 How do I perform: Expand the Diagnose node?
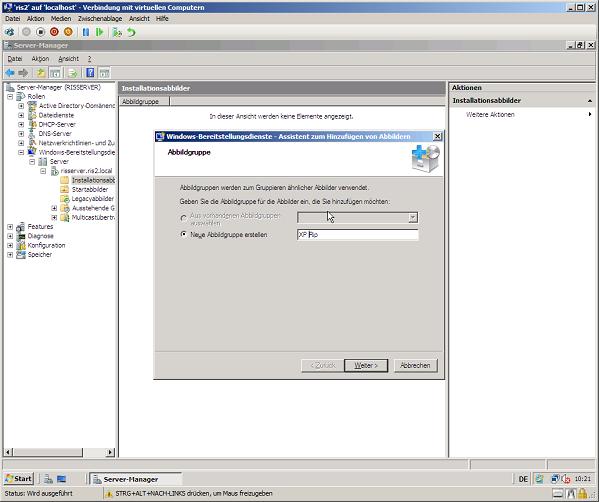coord(10,236)
